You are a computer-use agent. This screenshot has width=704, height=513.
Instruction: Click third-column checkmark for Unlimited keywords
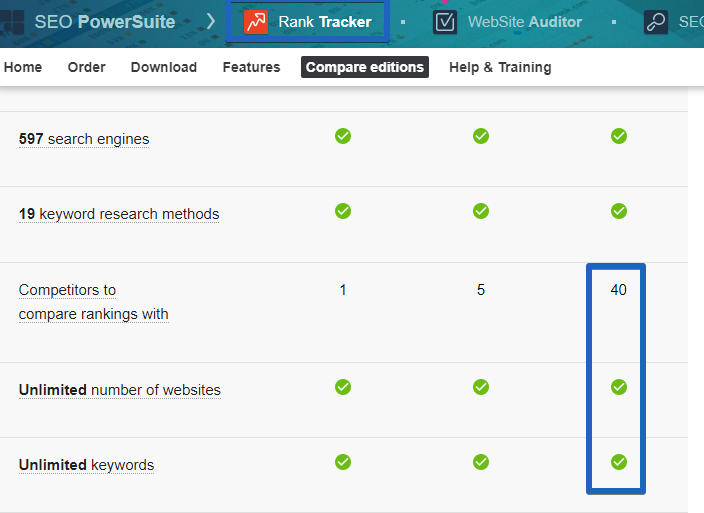point(619,462)
